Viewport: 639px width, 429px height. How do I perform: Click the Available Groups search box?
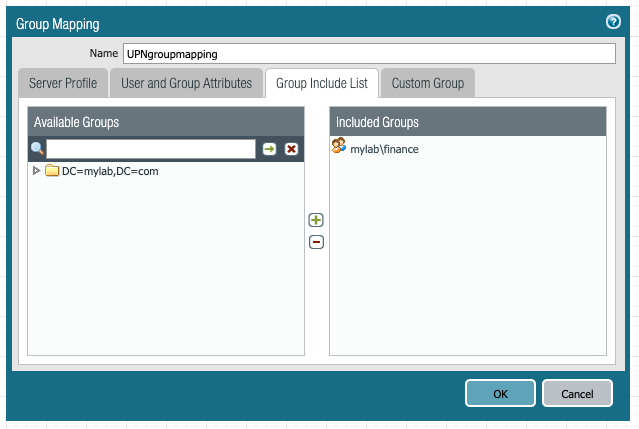151,149
